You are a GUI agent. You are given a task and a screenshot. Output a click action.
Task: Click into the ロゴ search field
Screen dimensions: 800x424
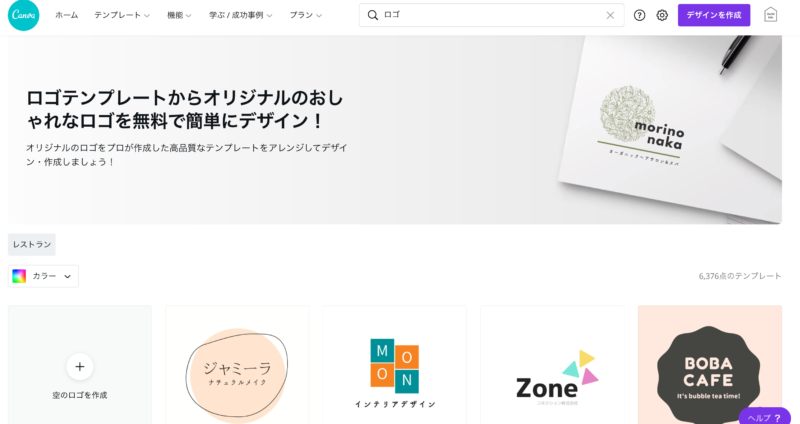[x=491, y=15]
